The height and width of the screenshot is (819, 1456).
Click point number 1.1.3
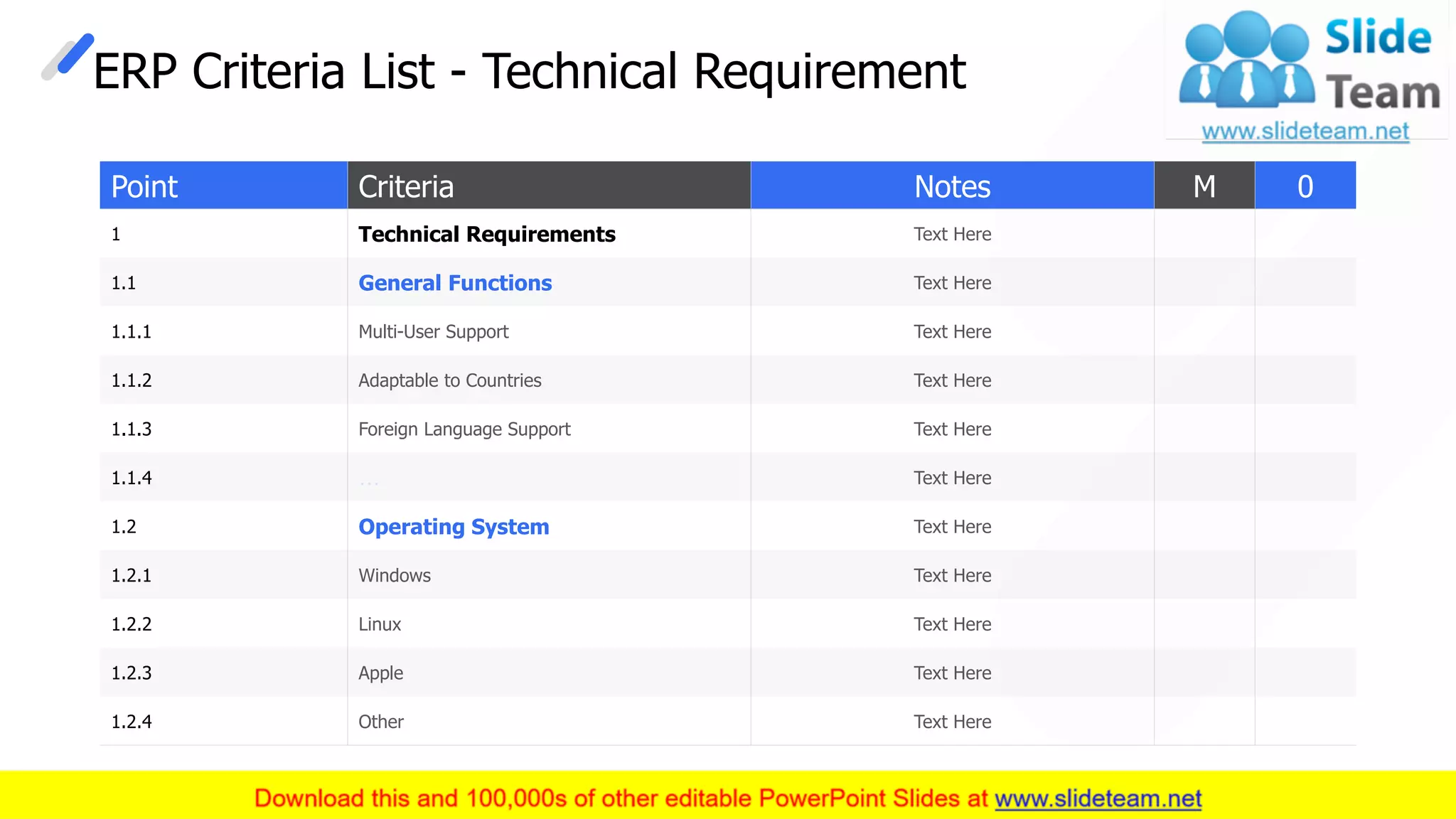pos(132,429)
